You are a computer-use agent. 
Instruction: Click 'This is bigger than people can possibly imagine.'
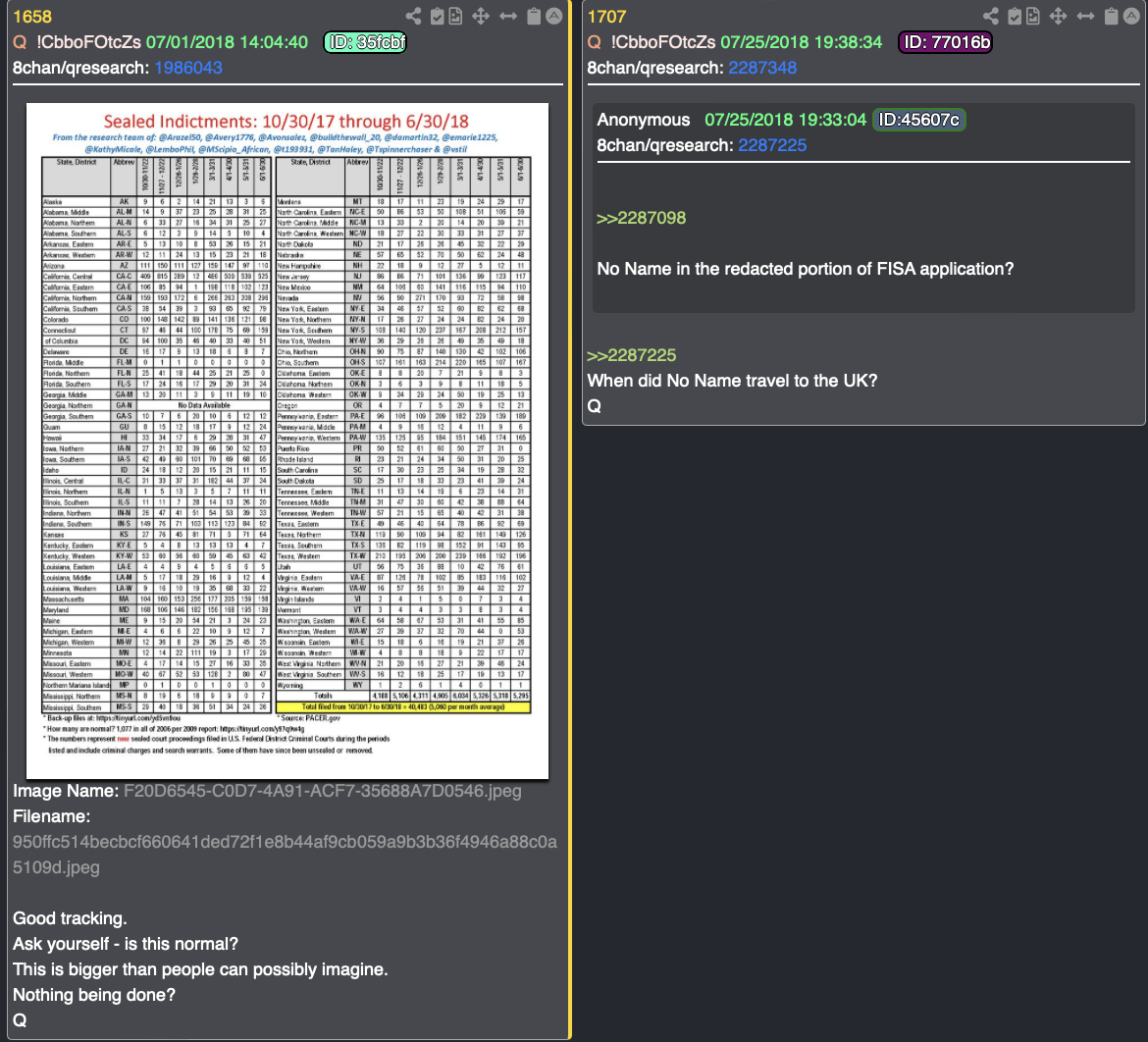point(200,970)
